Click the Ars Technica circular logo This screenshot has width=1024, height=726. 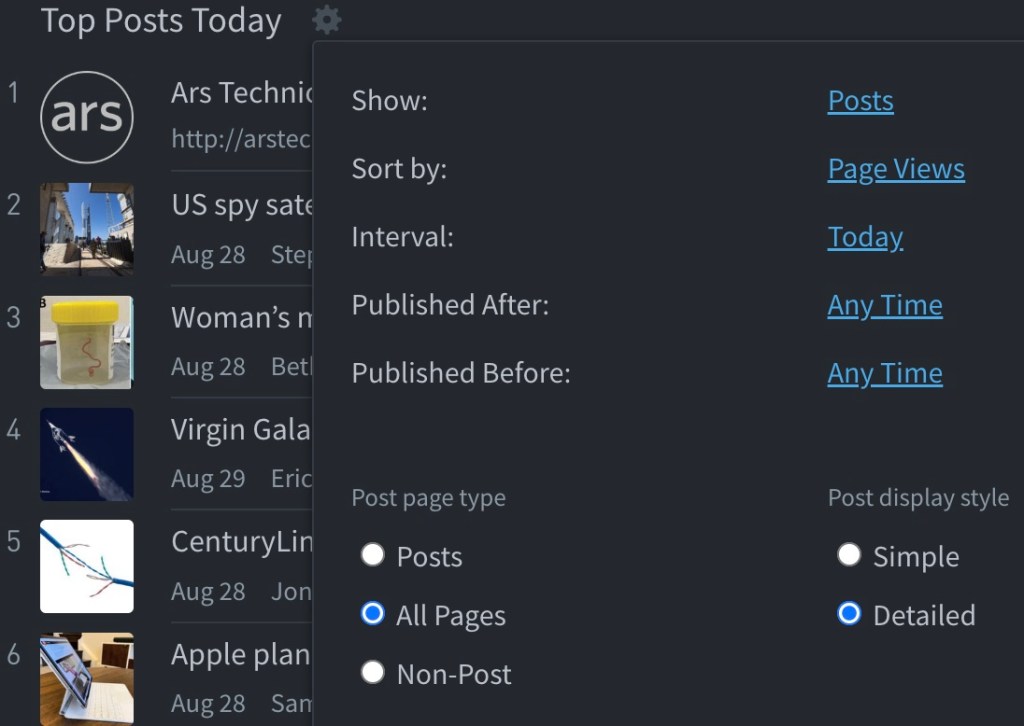point(87,117)
